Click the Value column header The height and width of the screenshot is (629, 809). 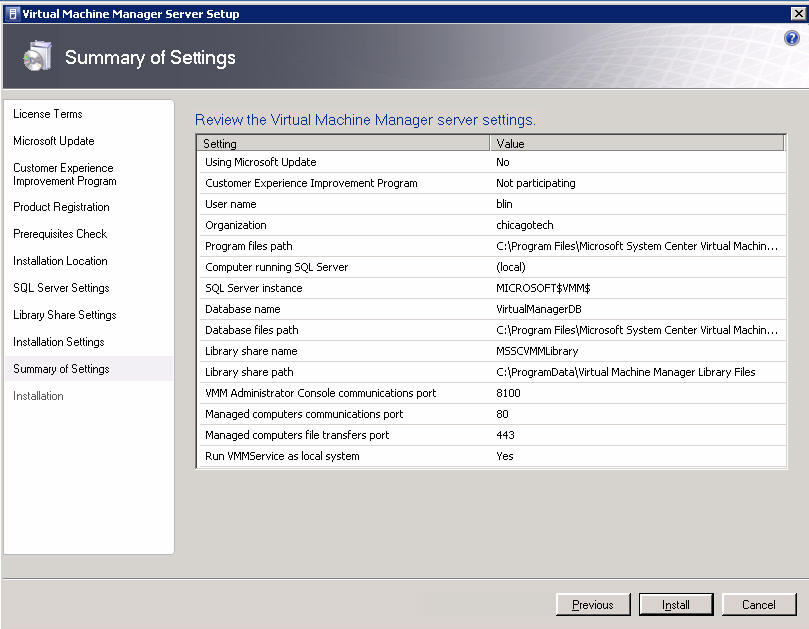[637, 143]
